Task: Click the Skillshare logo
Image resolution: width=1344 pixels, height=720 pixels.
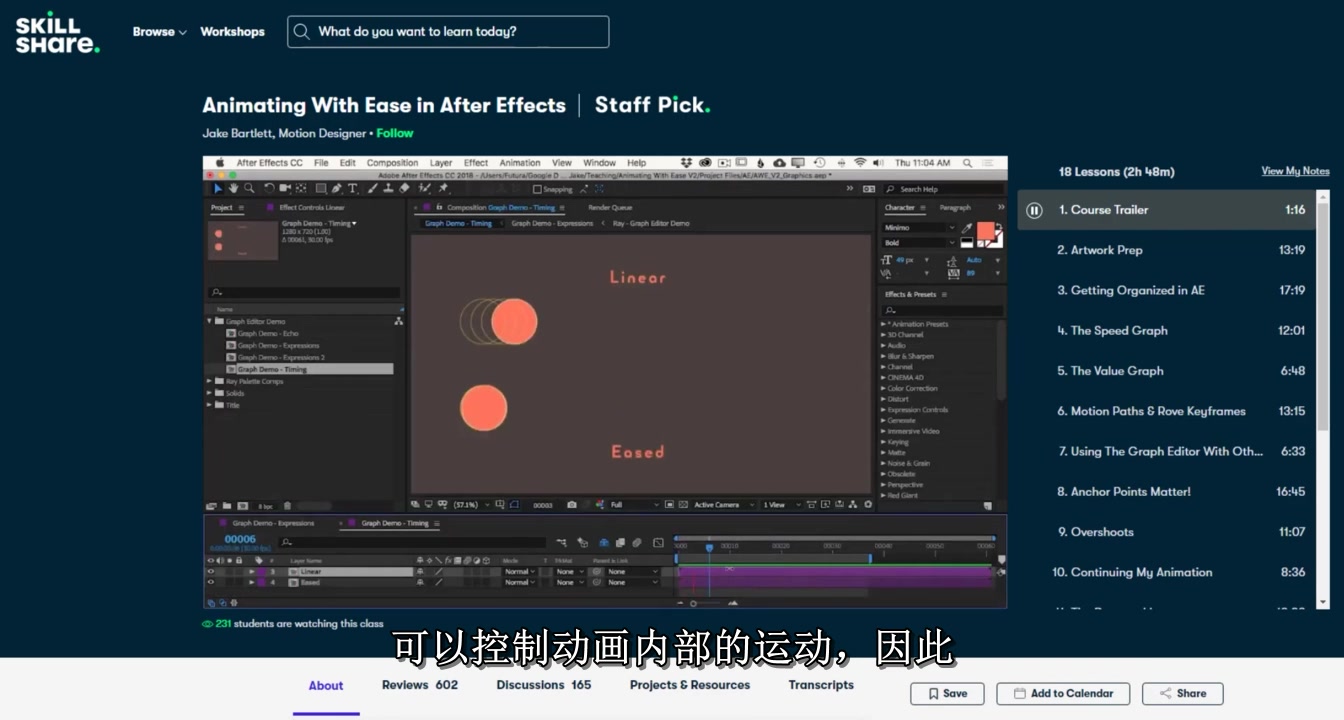Action: (57, 32)
